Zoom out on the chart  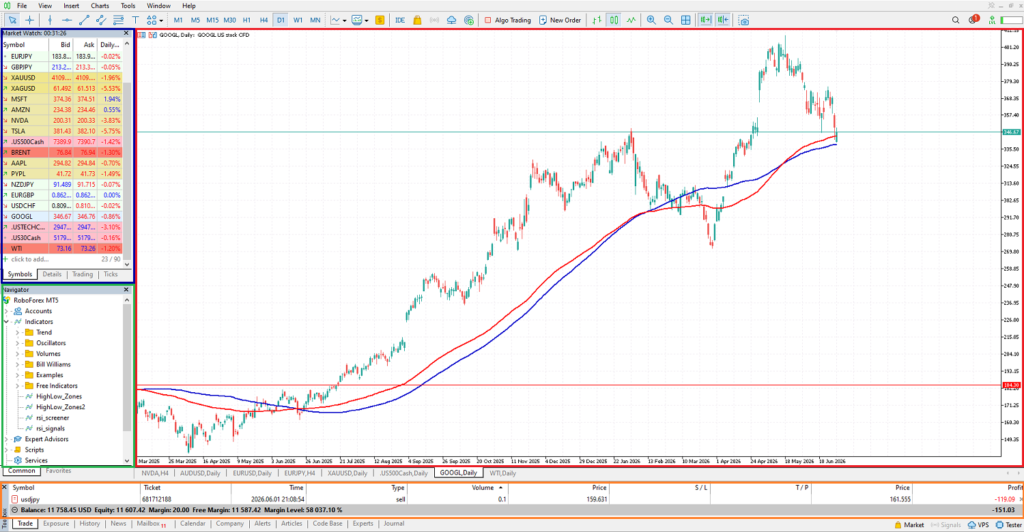(668, 20)
